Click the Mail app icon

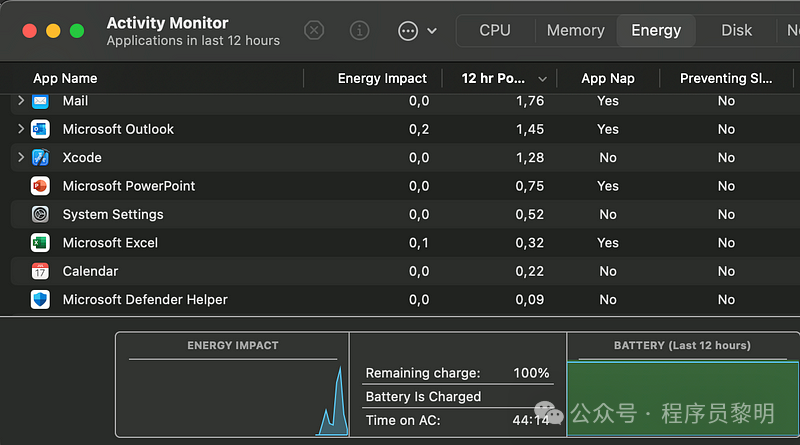click(40, 101)
